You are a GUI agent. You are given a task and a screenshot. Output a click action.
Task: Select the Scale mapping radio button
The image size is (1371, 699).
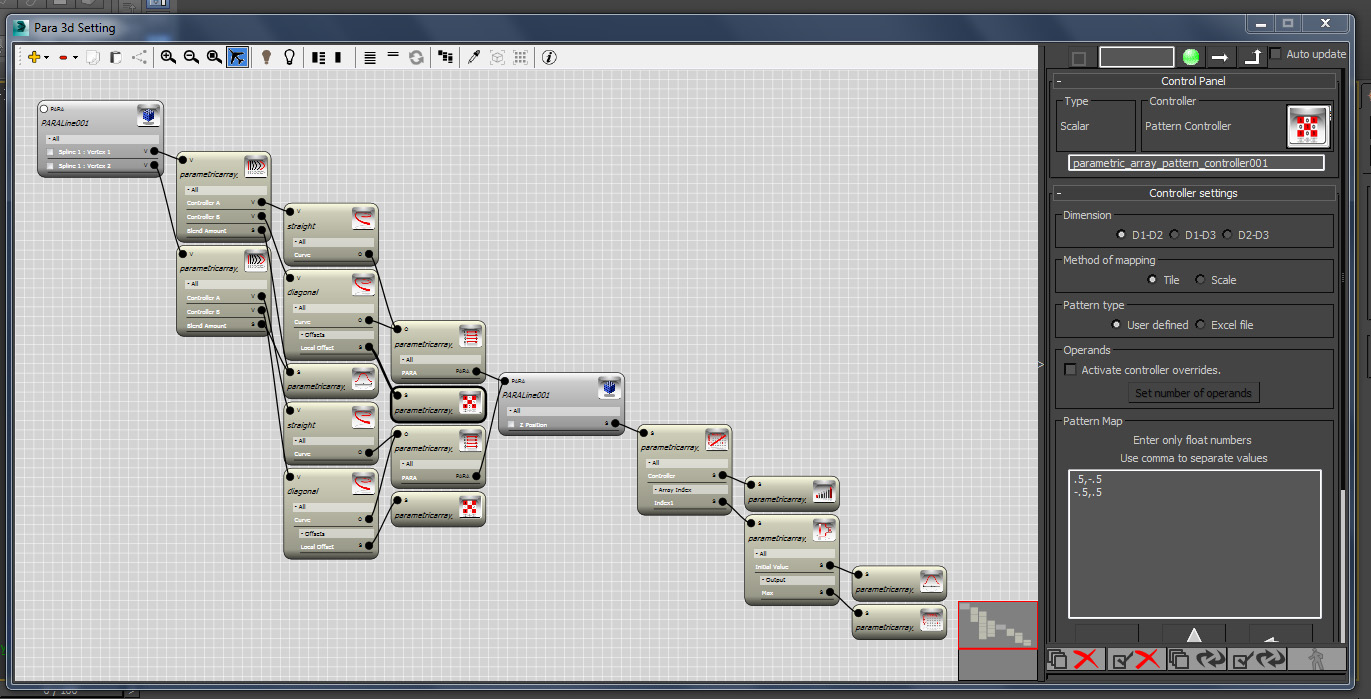click(1200, 280)
